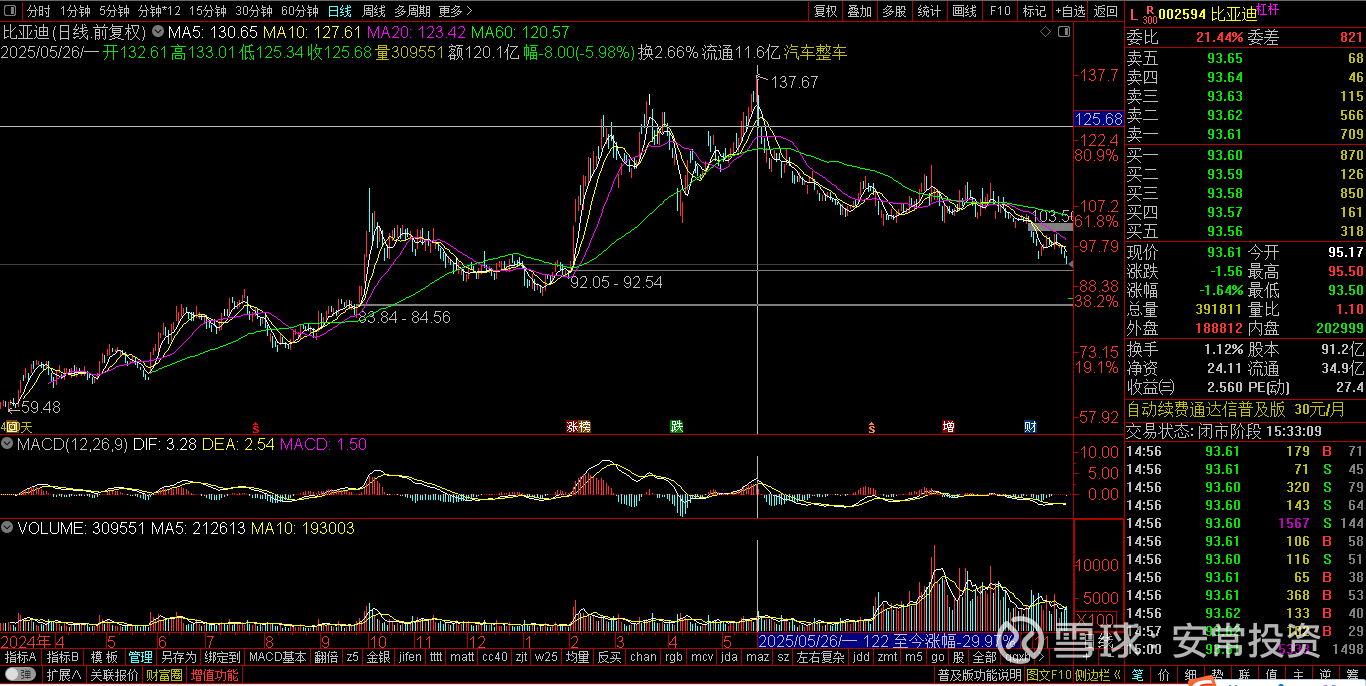This screenshot has height=686, width=1366.
Task: Expand the main chart indicator arrow beside 比亚迪
Action: pyautogui.click(x=158, y=32)
